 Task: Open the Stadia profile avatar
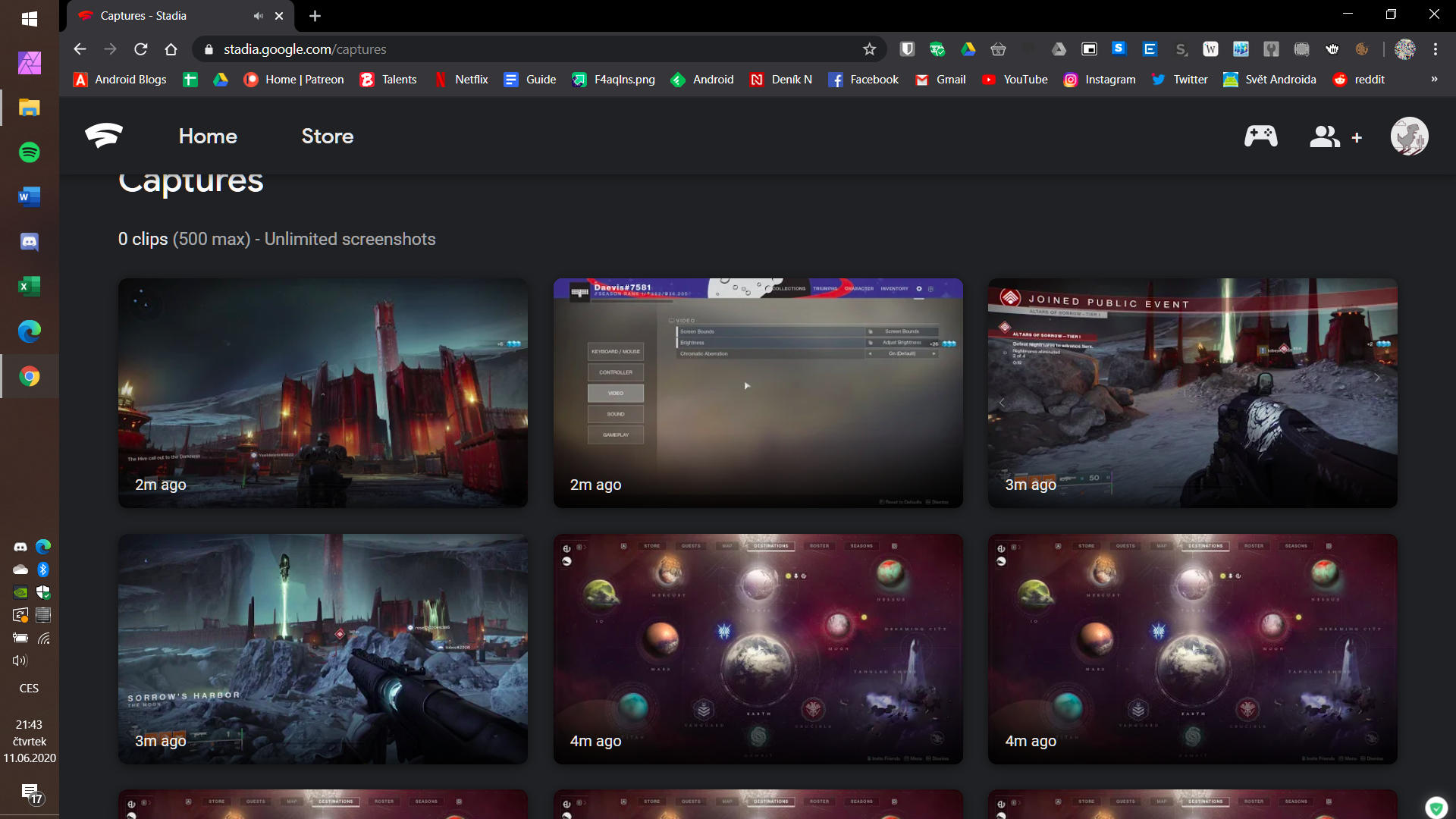pos(1409,136)
